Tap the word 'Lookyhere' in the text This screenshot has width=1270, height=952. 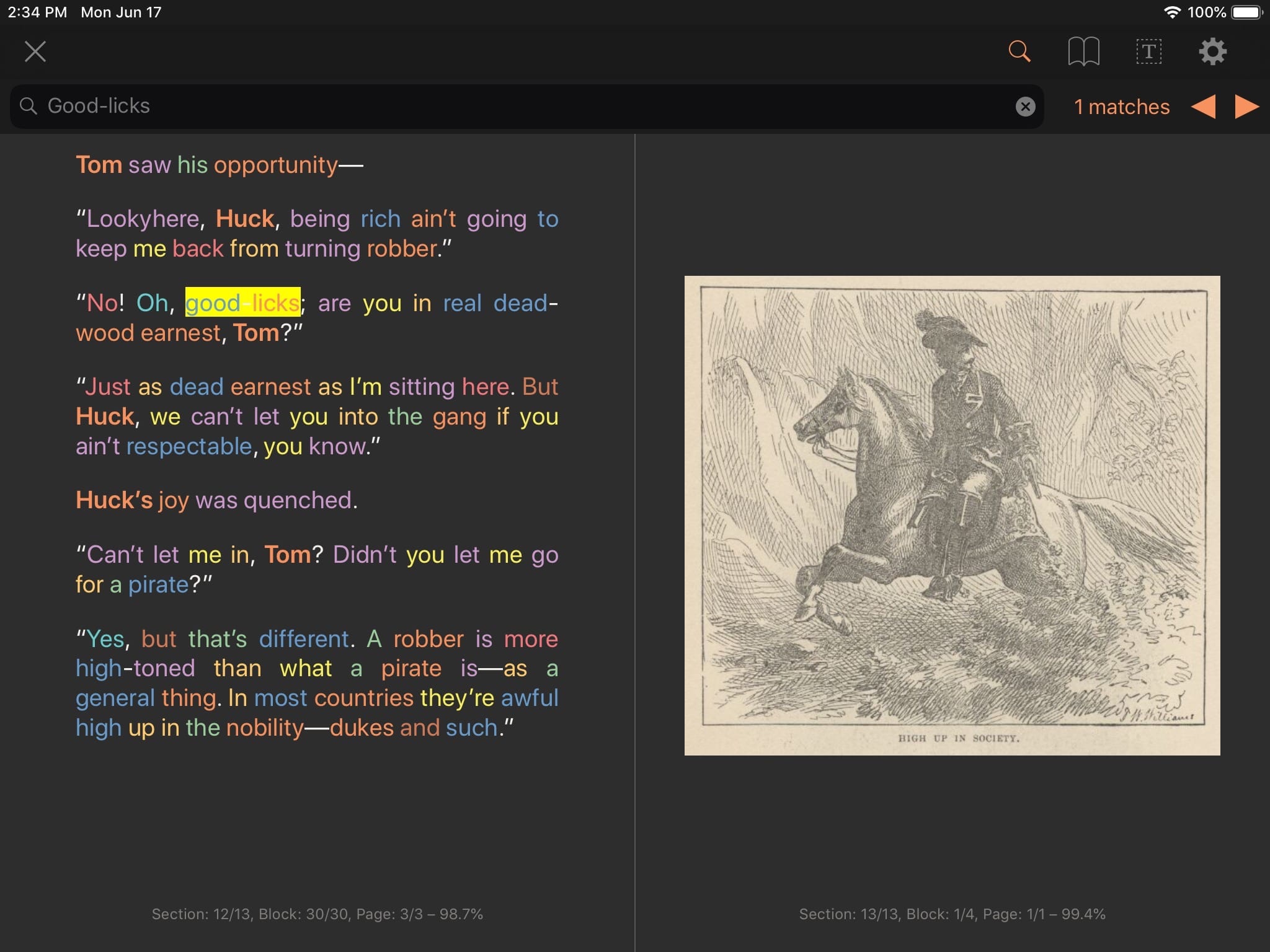click(142, 219)
